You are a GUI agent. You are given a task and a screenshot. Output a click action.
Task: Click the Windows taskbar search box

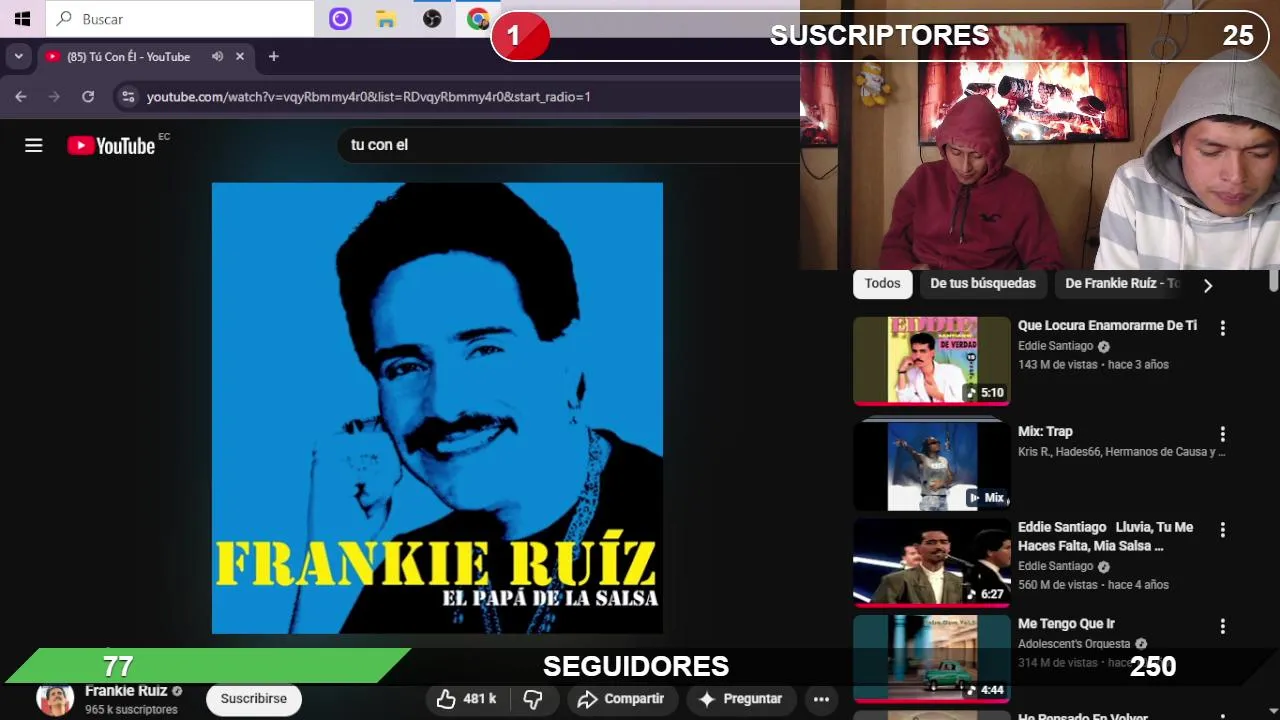pos(180,18)
